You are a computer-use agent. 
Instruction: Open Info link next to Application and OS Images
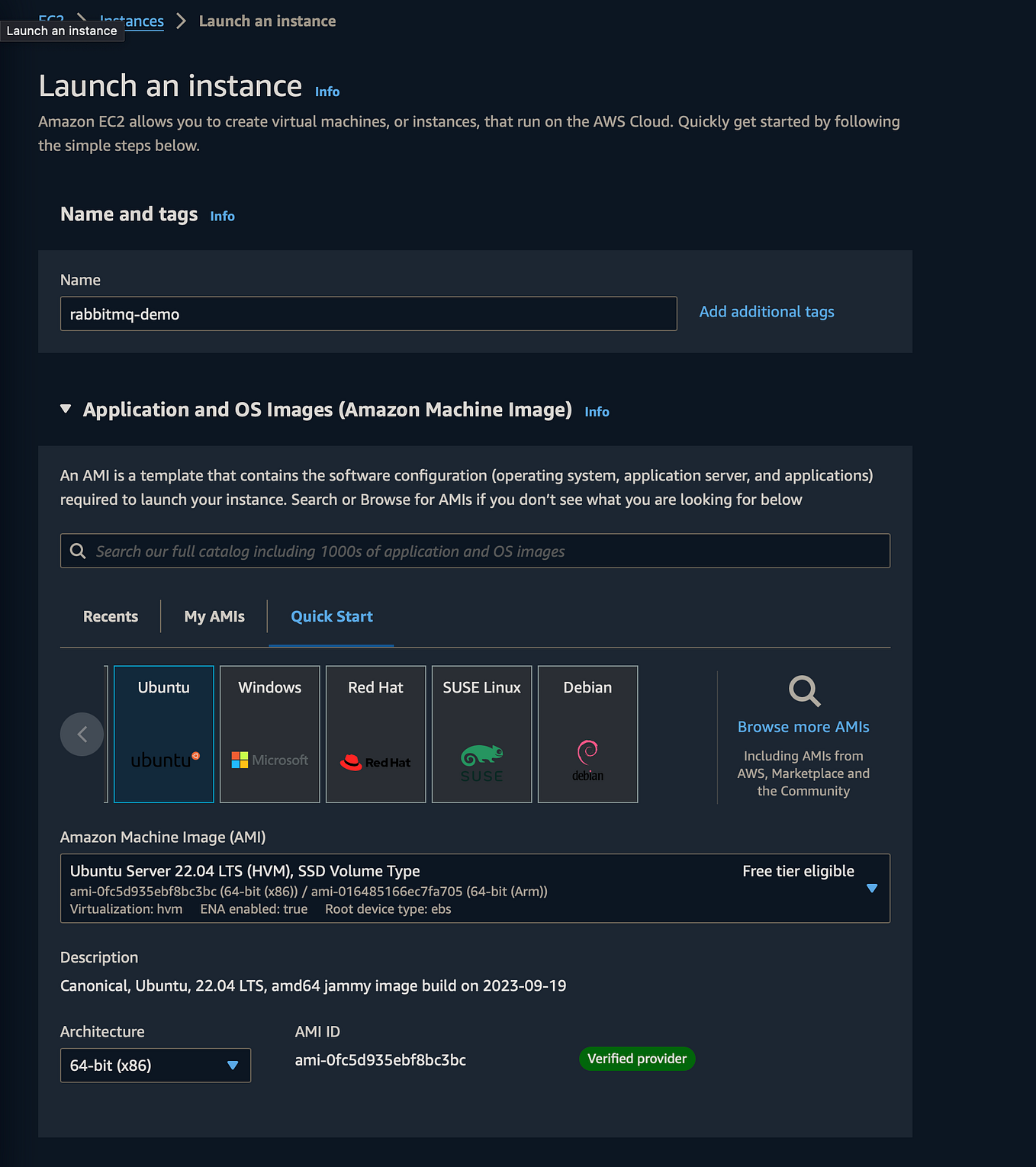pyautogui.click(x=597, y=412)
